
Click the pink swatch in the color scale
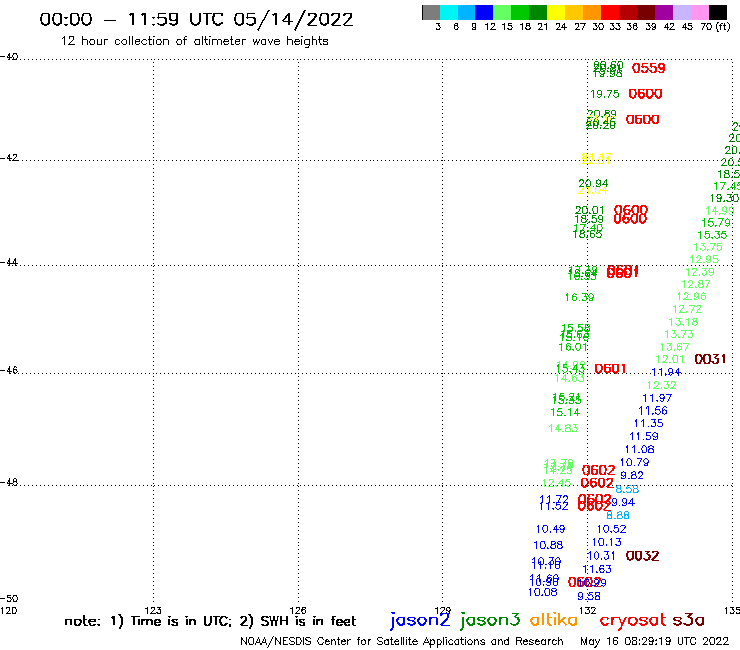coord(699,12)
